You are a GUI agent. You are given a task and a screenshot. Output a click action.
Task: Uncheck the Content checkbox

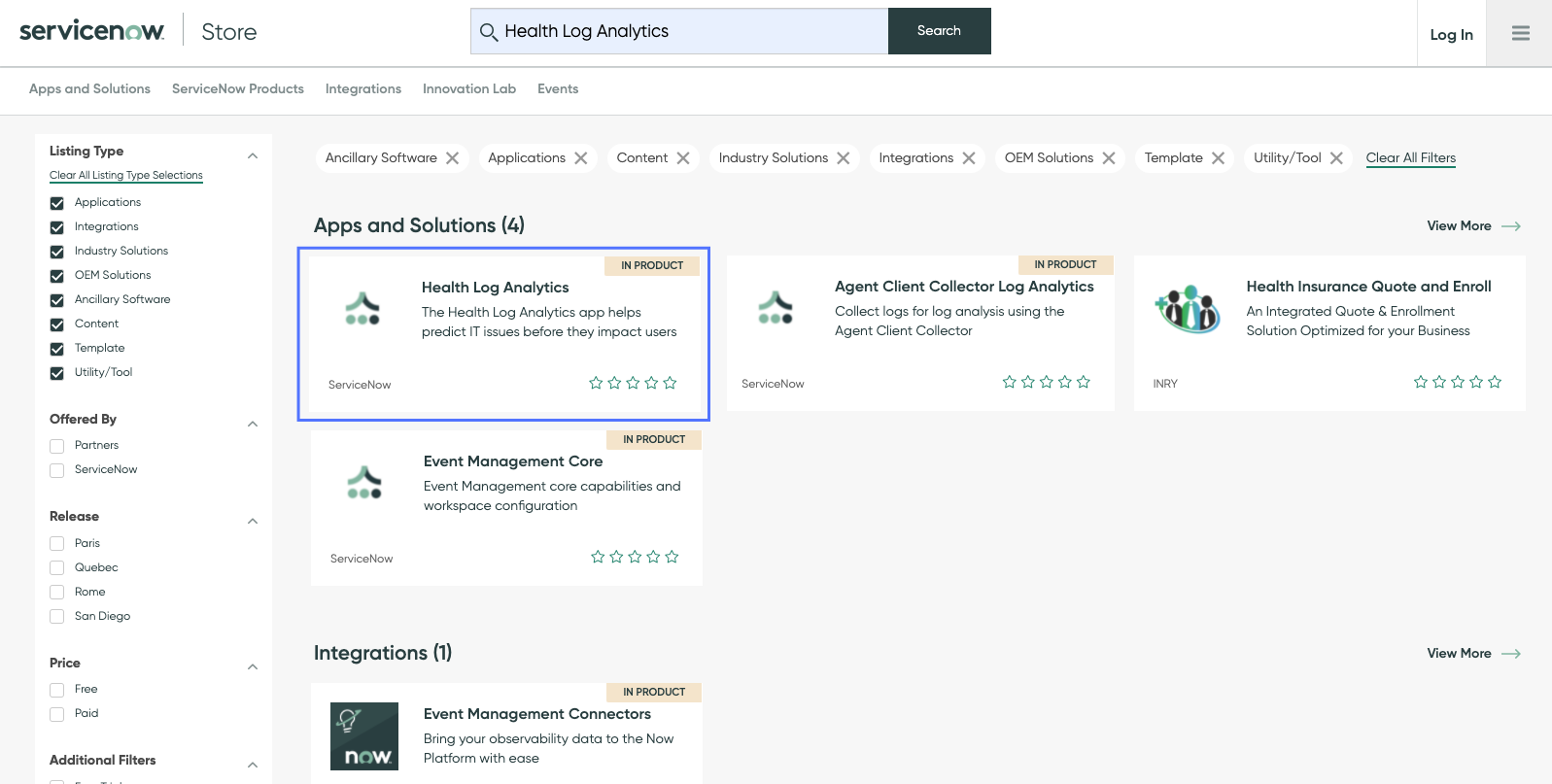point(57,324)
